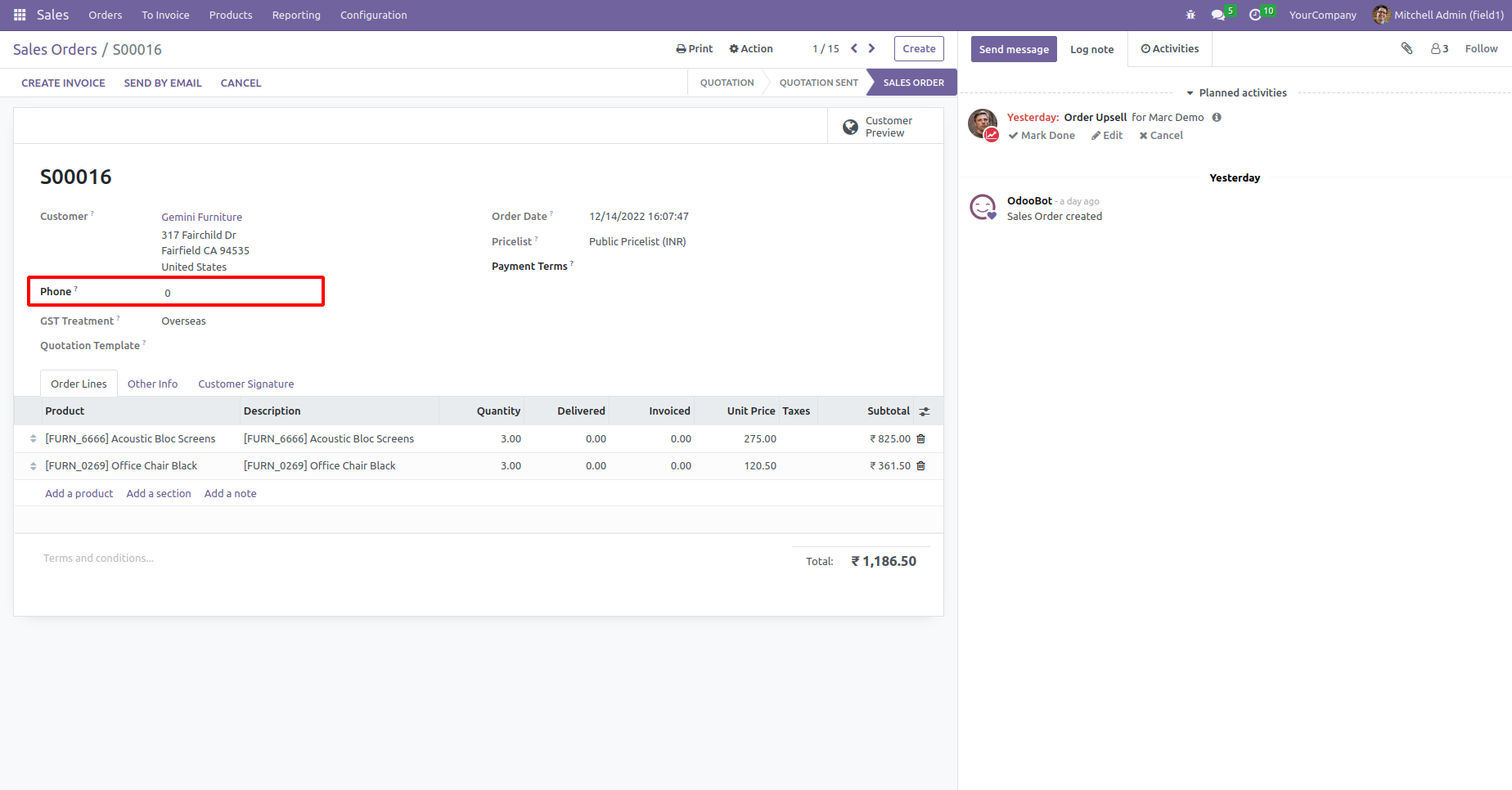This screenshot has height=790, width=1512.
Task: Select the Order Lines tab
Action: pos(79,384)
